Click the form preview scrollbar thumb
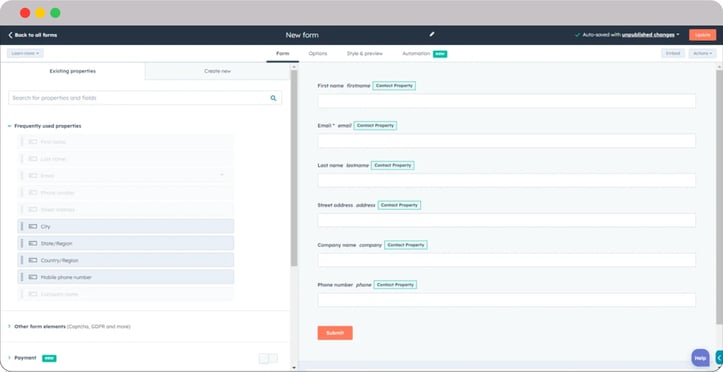The image size is (723, 372). coord(719,197)
